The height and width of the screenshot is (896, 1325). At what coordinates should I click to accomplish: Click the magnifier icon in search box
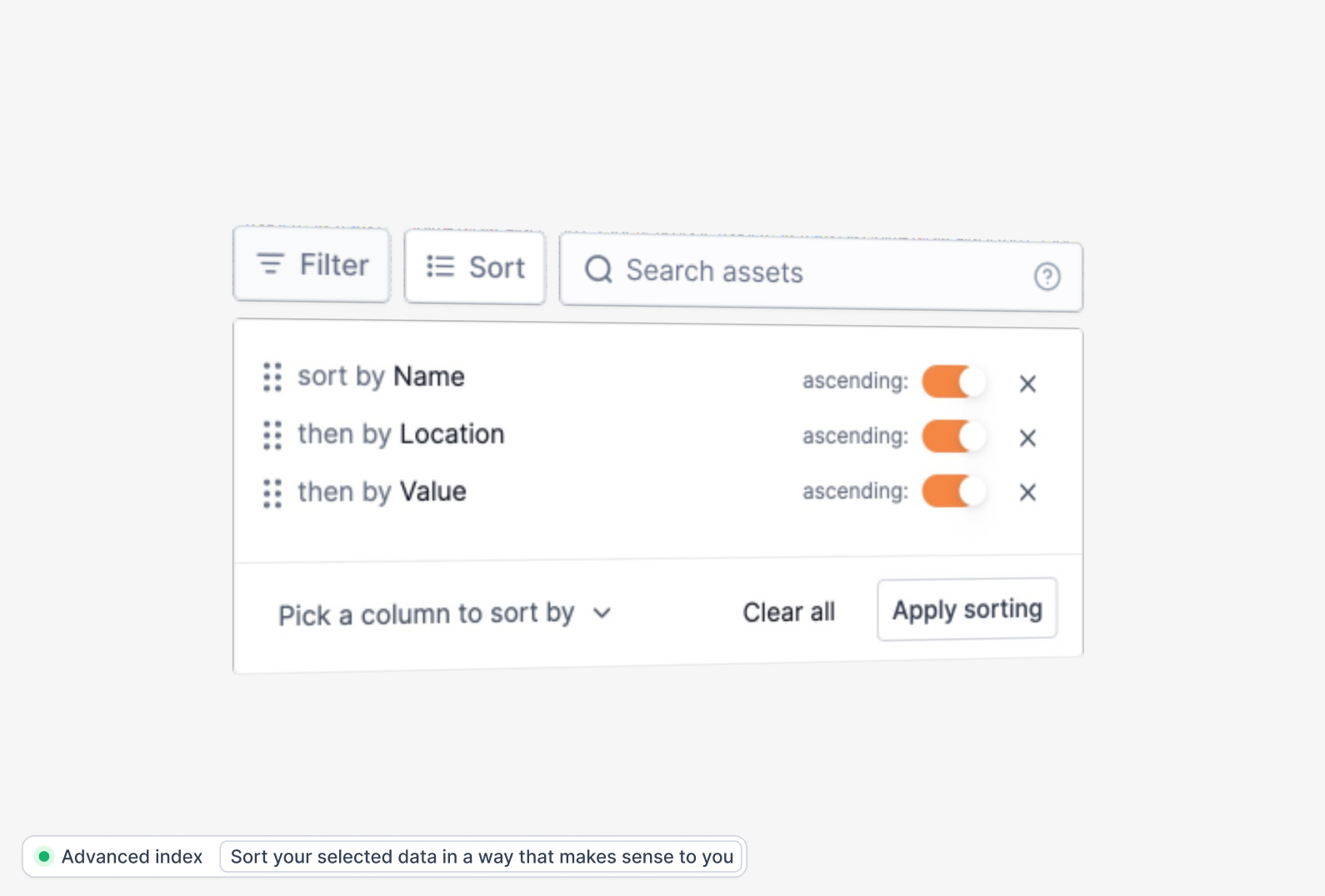coord(598,269)
